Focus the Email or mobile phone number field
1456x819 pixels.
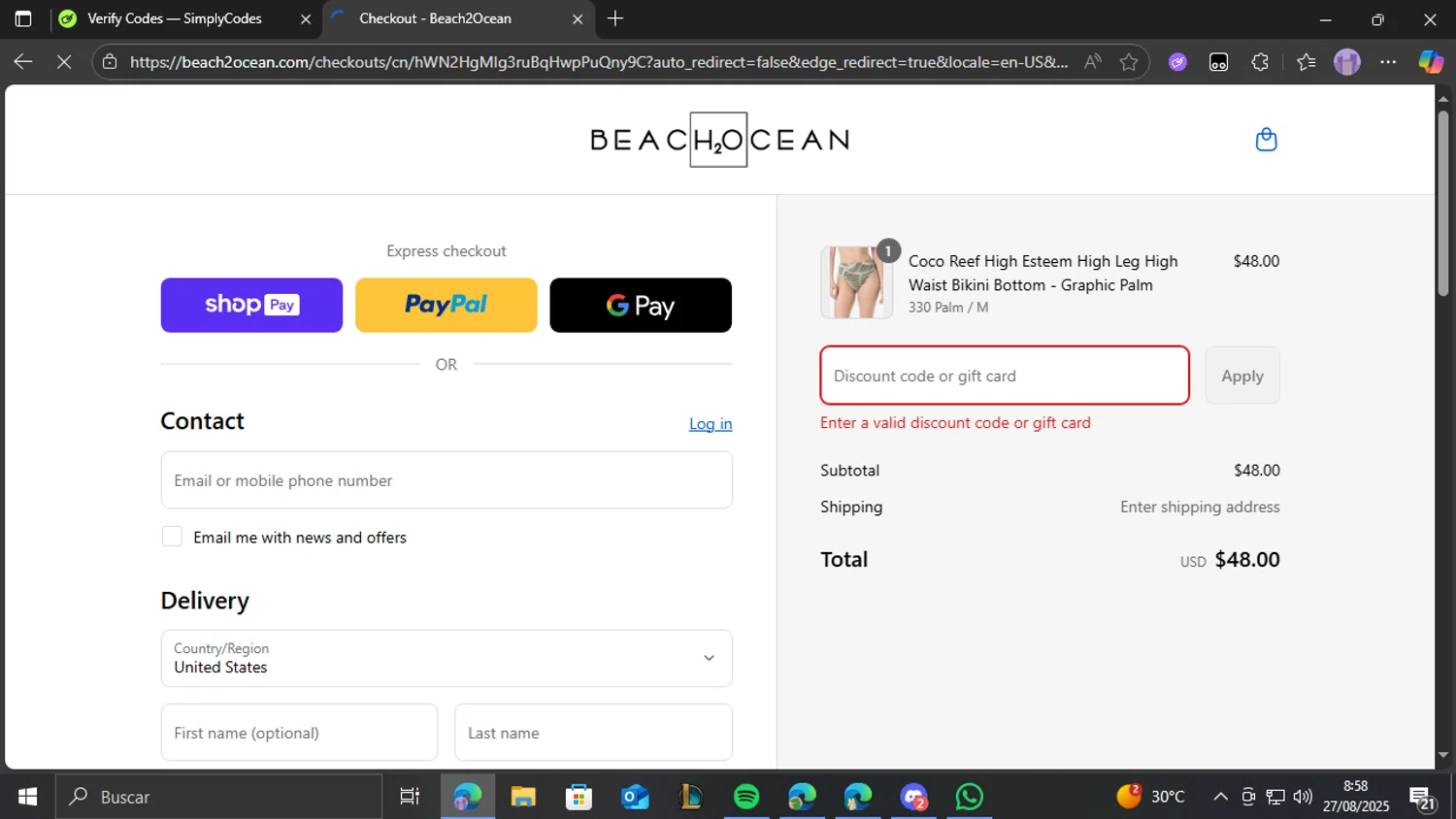pos(447,480)
